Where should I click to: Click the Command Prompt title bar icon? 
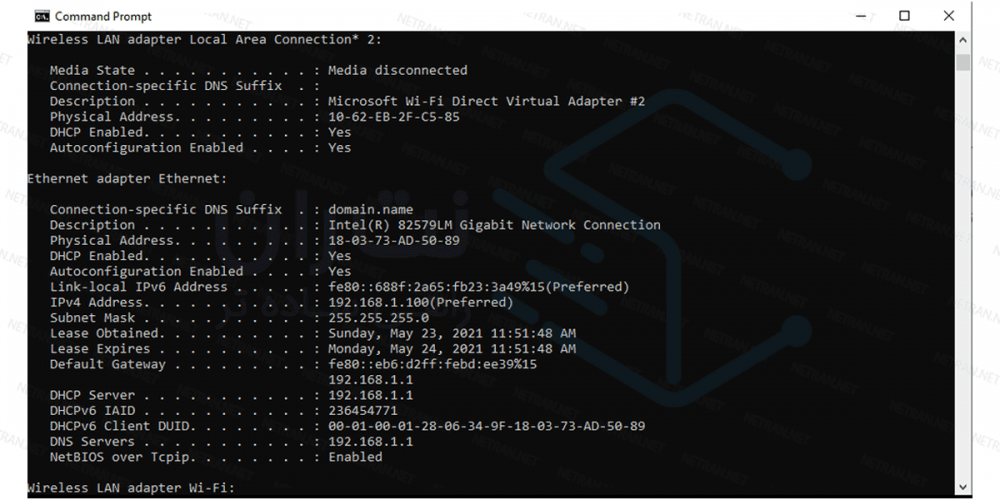click(42, 16)
